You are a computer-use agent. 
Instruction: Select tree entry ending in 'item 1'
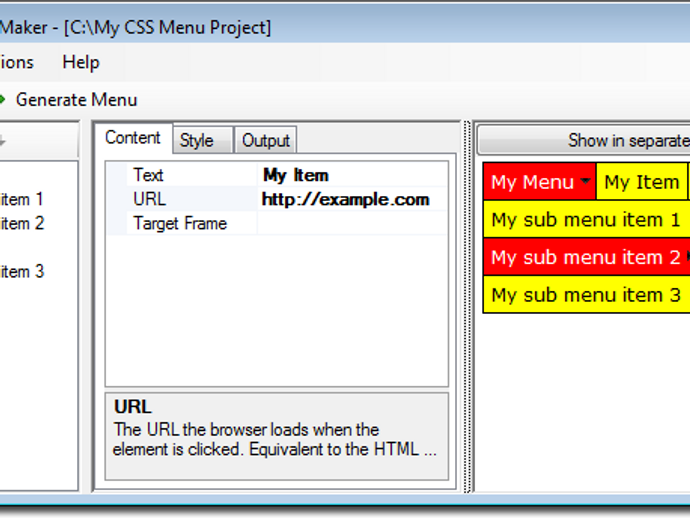coord(22,199)
